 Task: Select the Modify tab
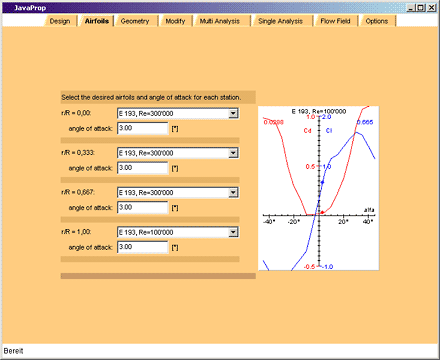(x=175, y=21)
